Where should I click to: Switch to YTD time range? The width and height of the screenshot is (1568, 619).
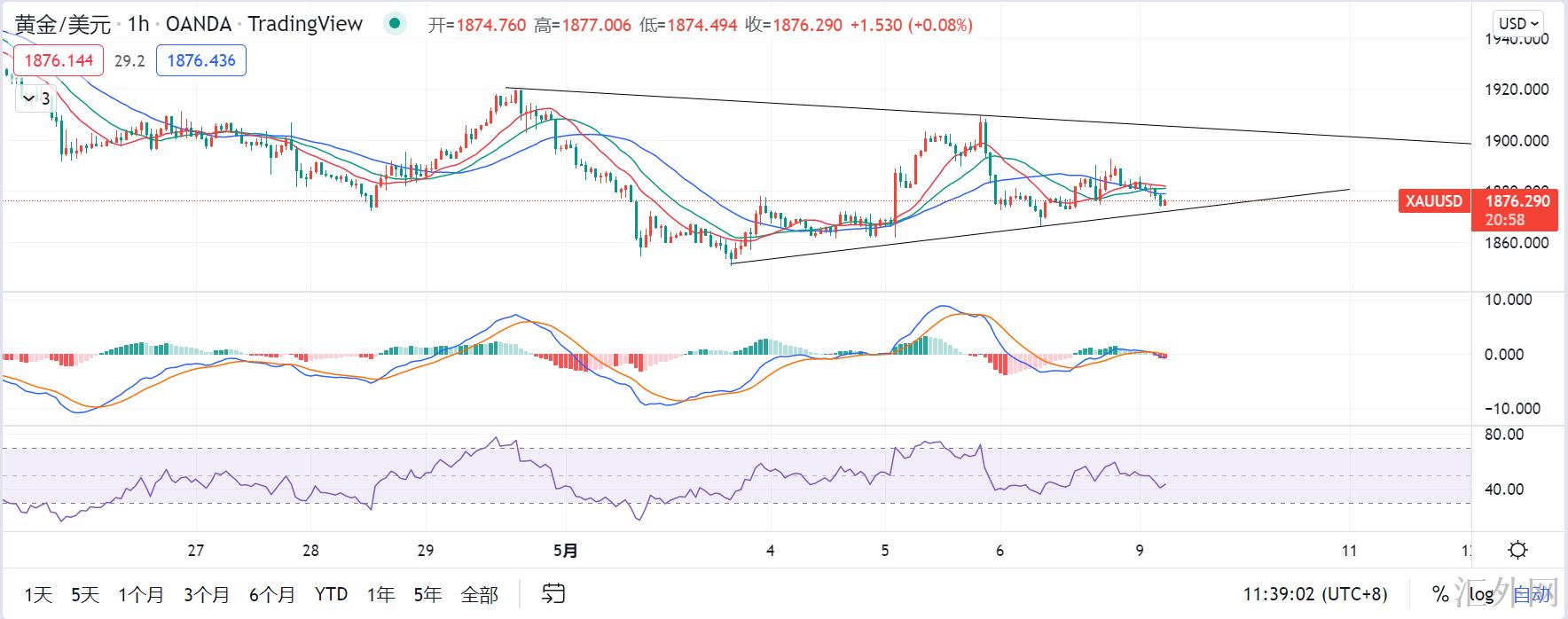[331, 594]
